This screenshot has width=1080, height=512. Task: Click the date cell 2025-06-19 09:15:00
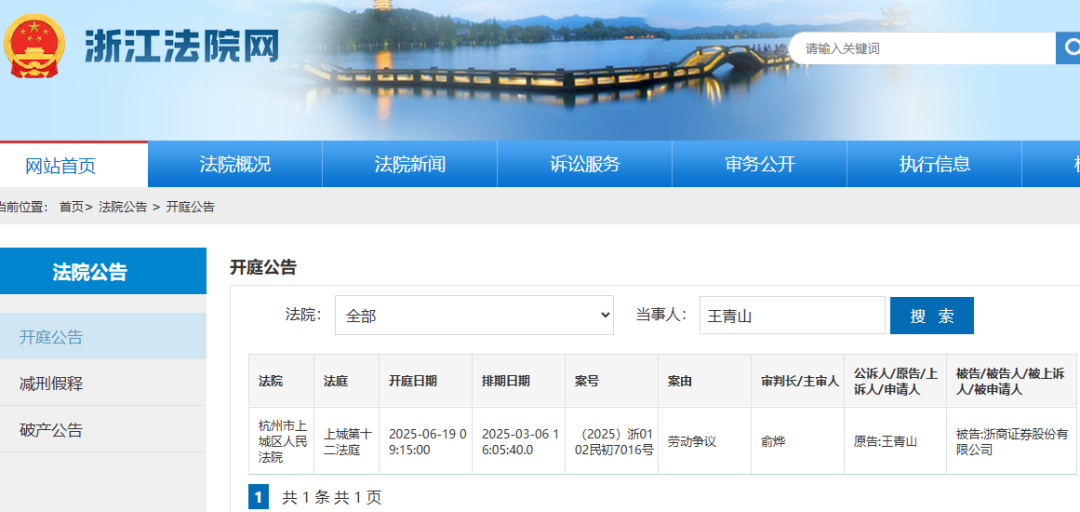click(x=427, y=442)
